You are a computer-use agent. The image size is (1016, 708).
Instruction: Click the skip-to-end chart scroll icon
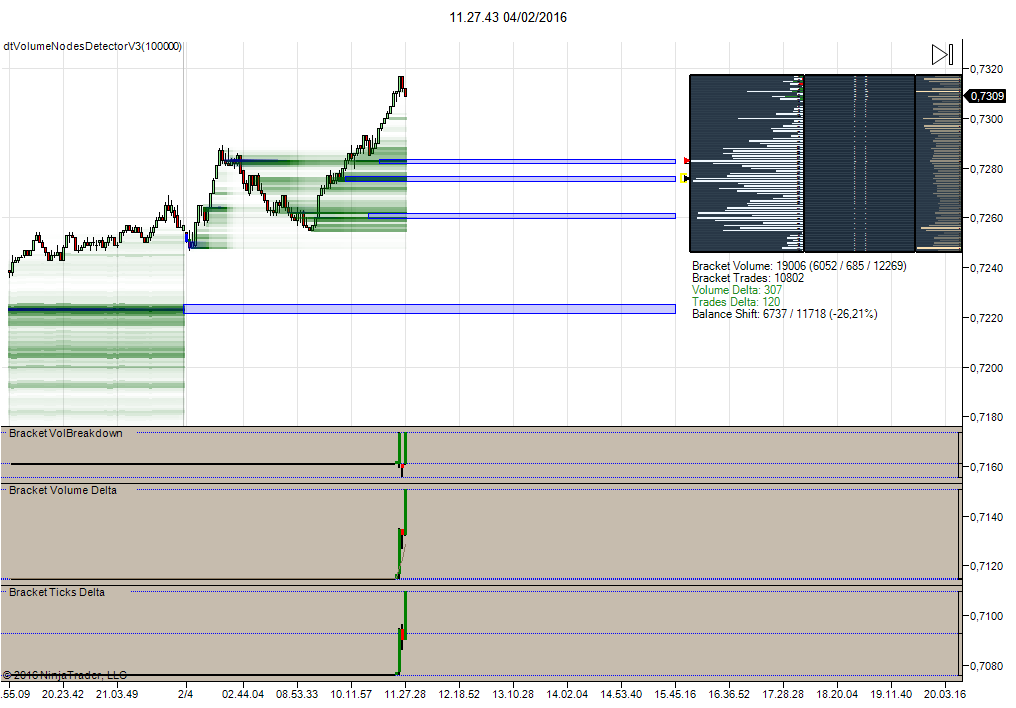[942, 54]
